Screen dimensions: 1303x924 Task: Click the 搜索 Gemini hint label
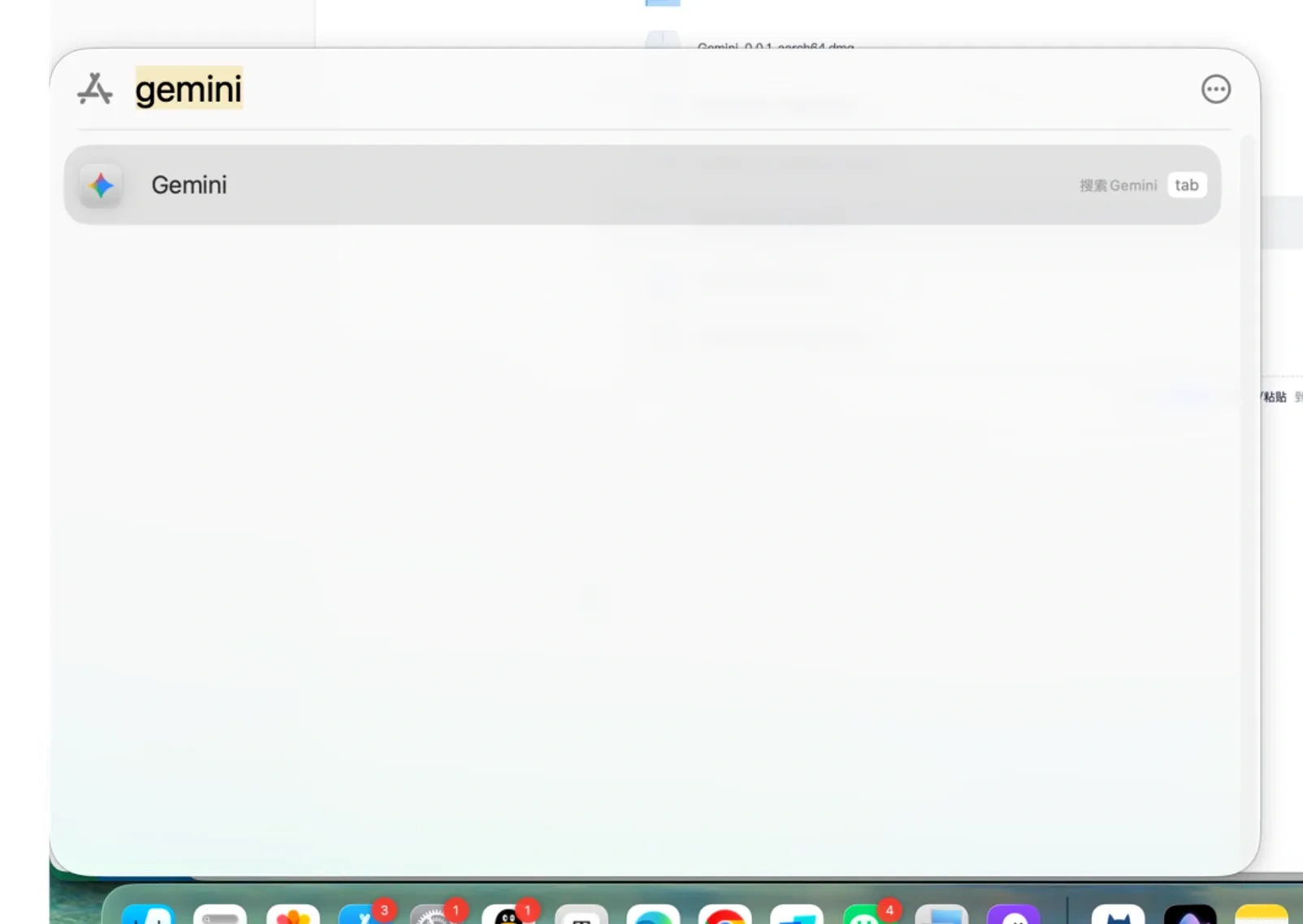(1117, 185)
